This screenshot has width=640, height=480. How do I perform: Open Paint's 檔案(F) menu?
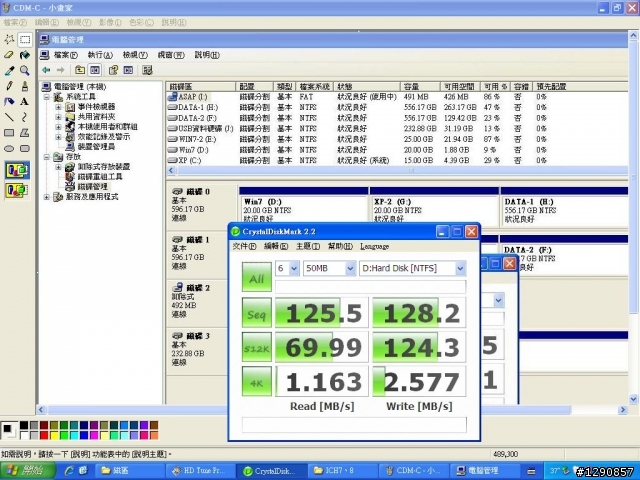click(x=15, y=22)
